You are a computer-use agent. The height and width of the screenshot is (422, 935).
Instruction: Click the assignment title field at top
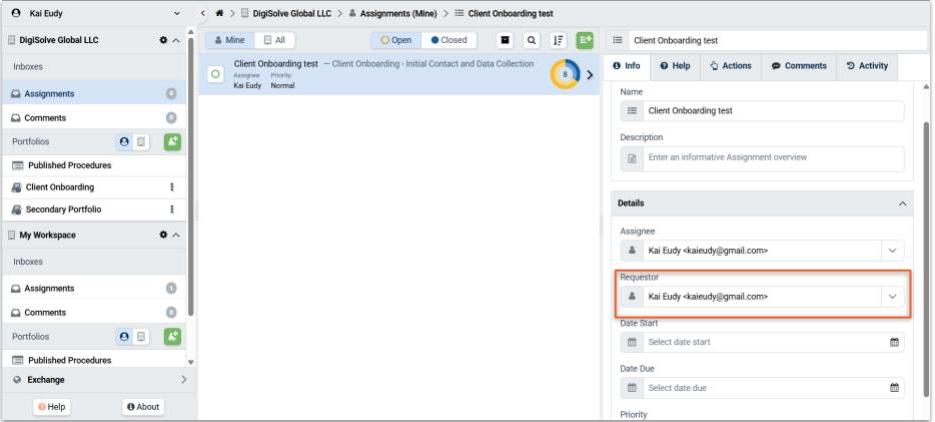(777, 41)
